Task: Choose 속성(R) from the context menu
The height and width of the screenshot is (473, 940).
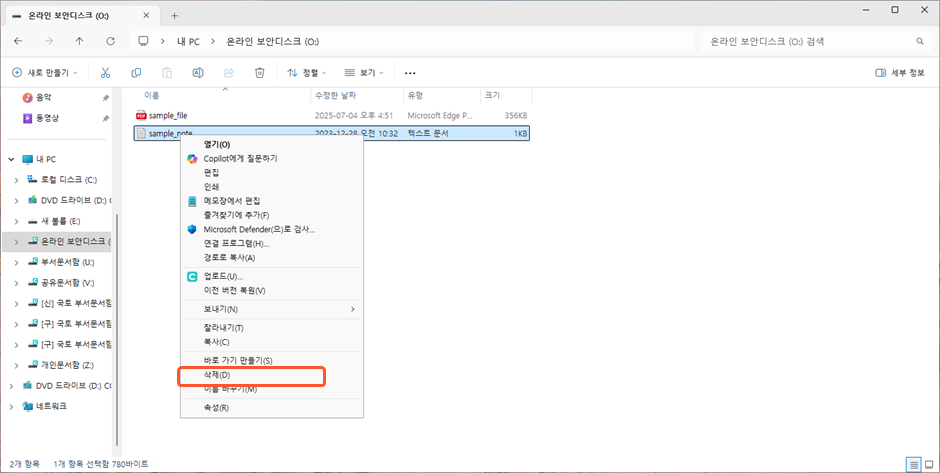Action: tap(216, 407)
